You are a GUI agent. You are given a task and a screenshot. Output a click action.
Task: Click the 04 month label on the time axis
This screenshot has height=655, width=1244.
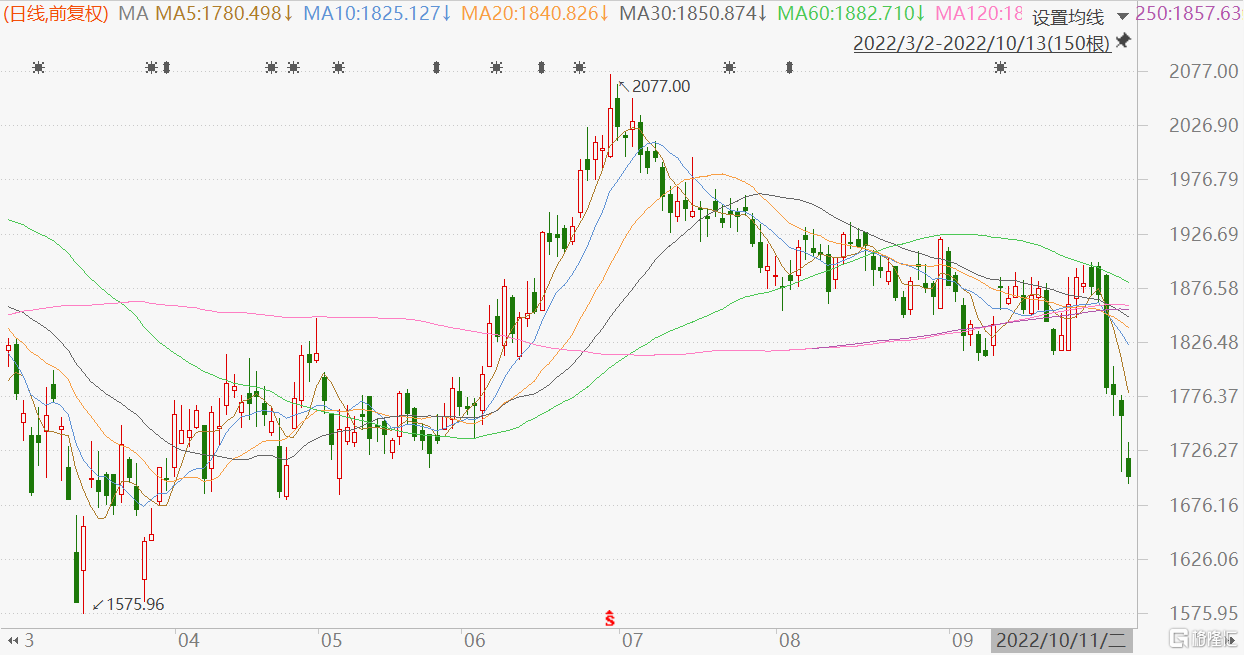pyautogui.click(x=188, y=639)
